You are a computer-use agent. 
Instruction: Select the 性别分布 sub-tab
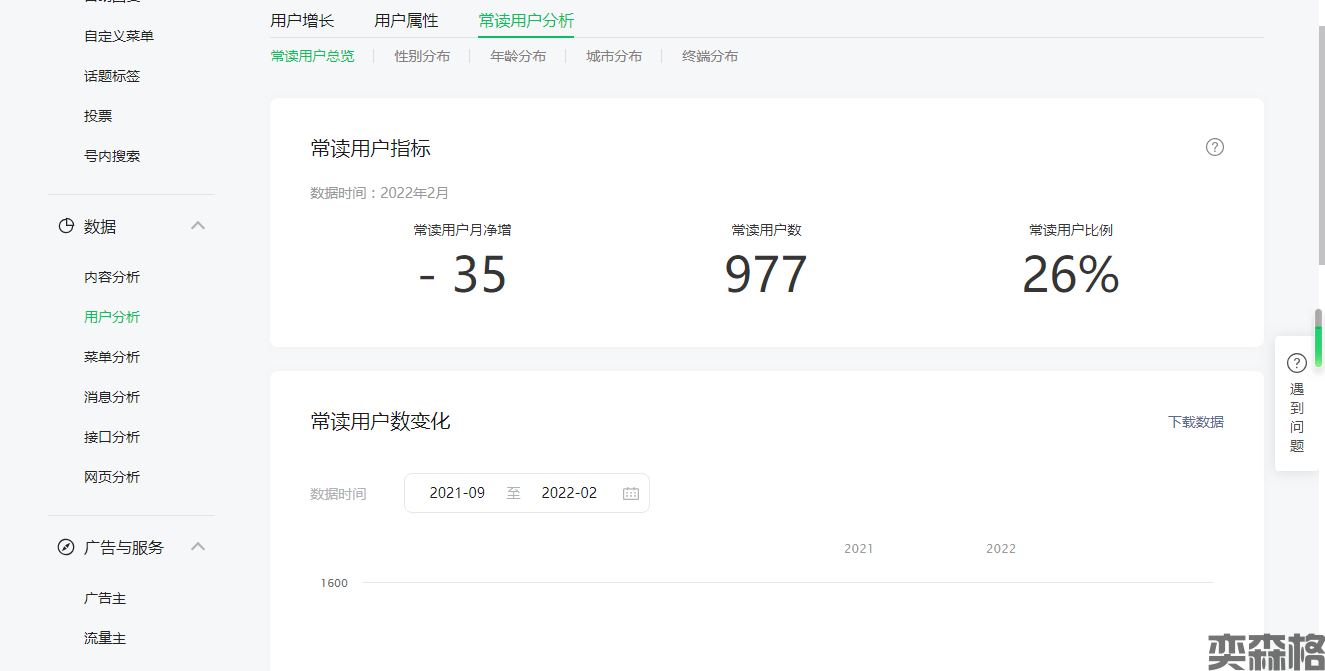pyautogui.click(x=422, y=56)
